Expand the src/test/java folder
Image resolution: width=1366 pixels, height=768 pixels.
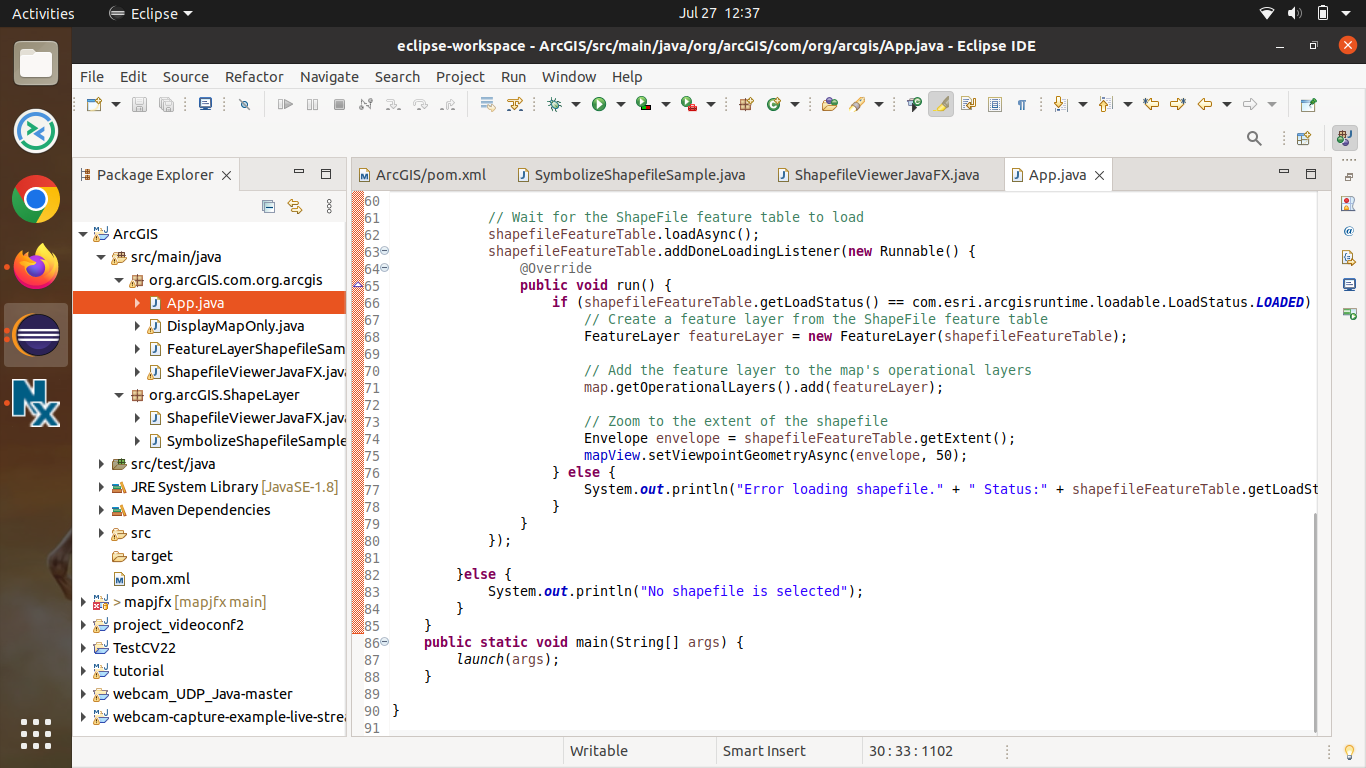click(x=102, y=464)
